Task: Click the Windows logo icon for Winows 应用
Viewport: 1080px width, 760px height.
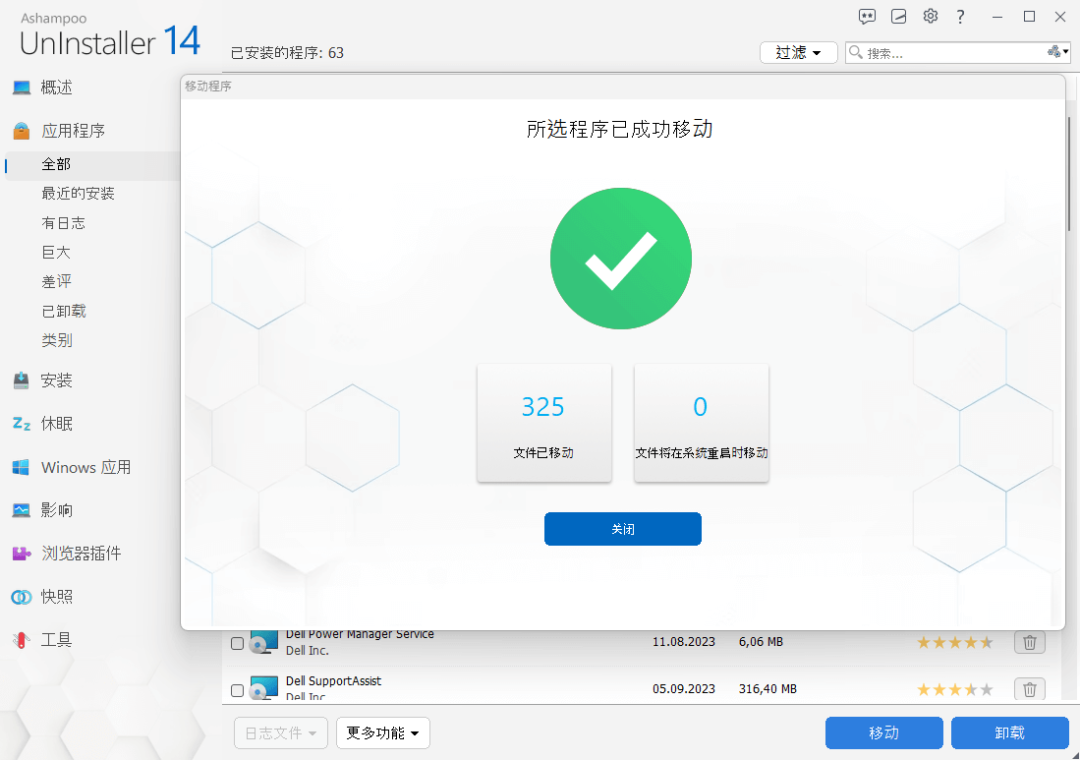Action: (x=21, y=467)
